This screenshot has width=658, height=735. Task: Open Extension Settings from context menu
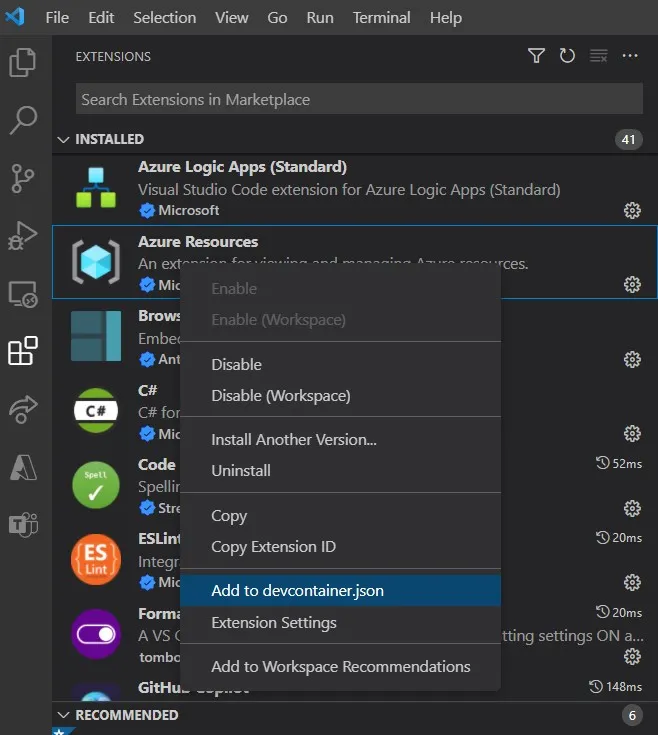tap(340, 622)
